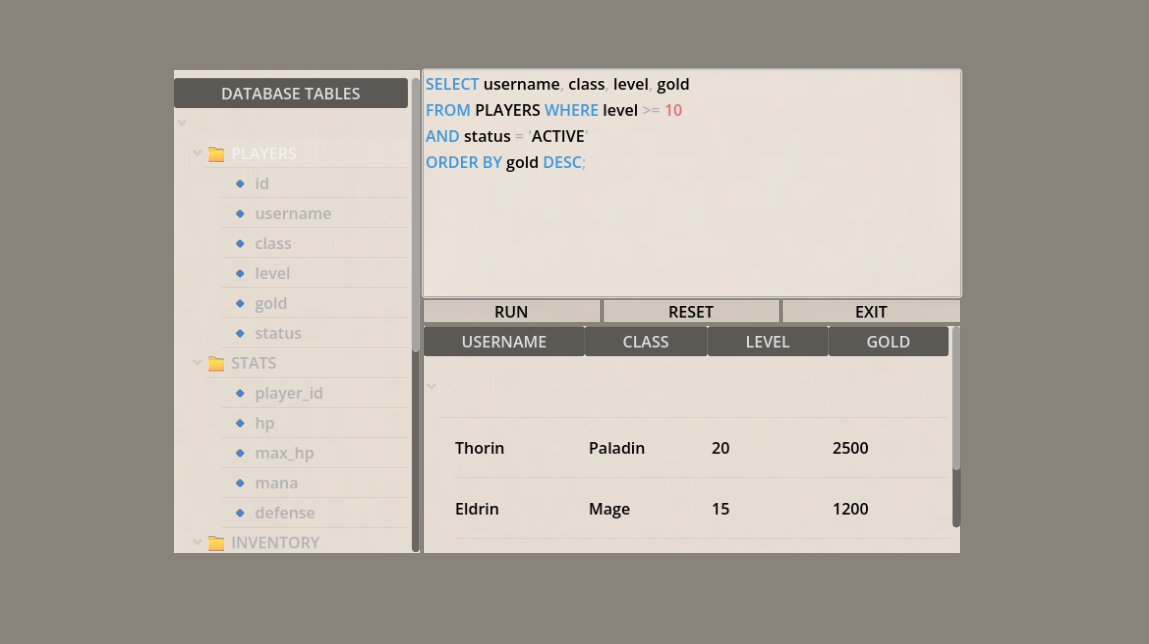Click the level 20 cell

click(x=720, y=448)
